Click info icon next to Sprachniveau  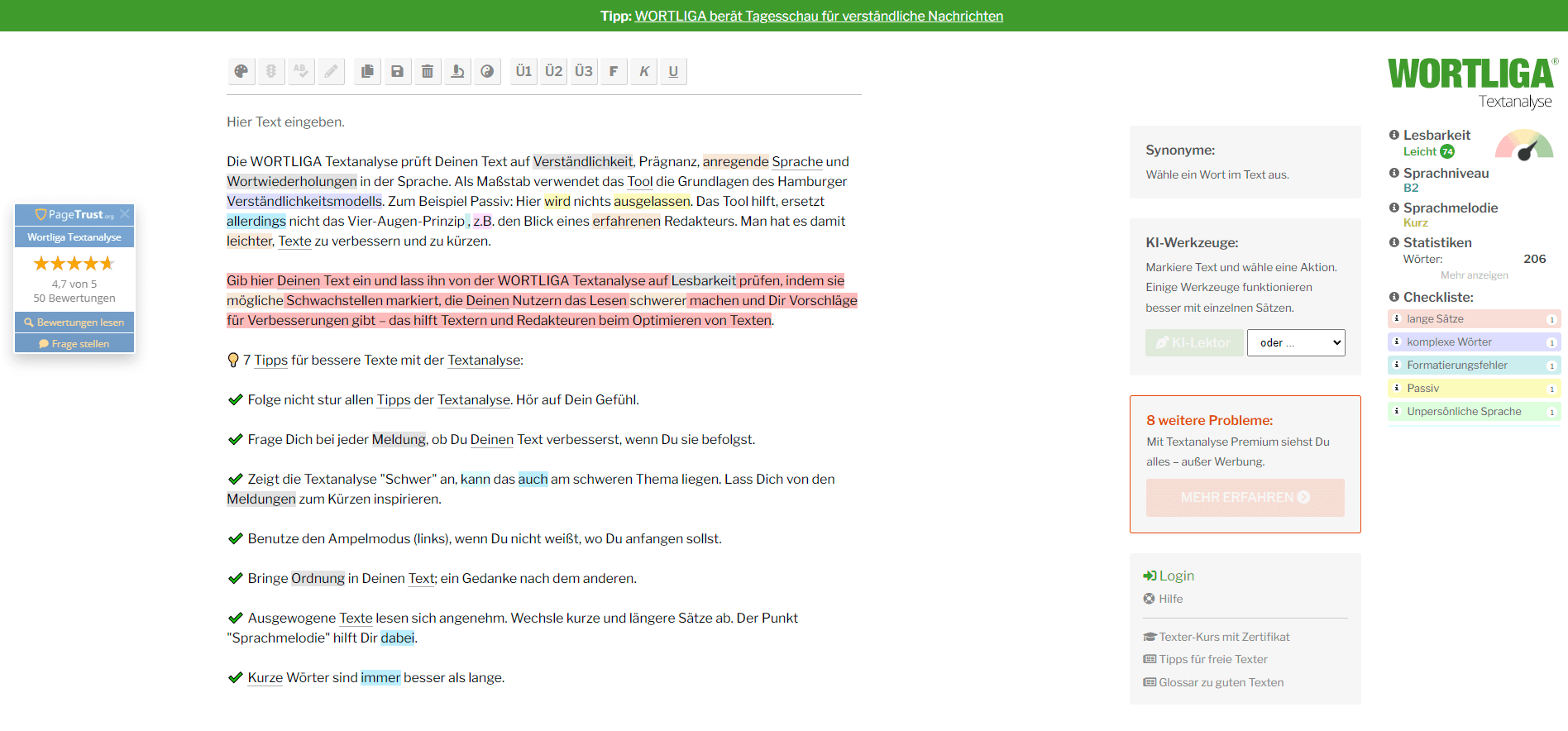point(1394,173)
